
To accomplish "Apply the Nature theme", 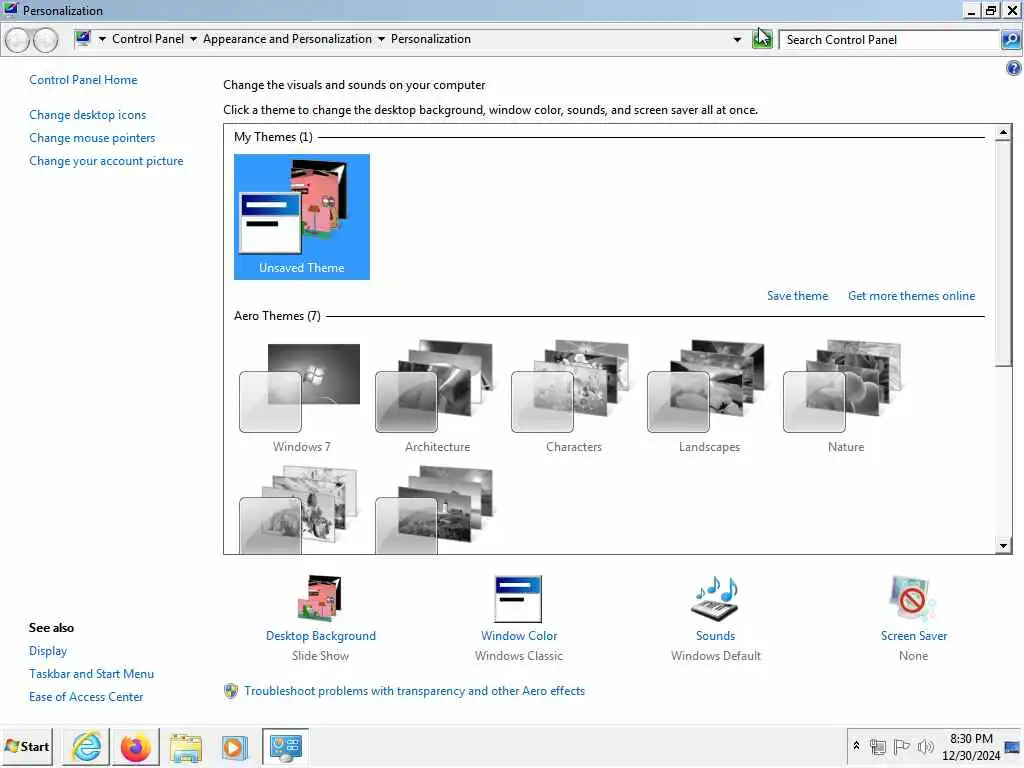I will 846,398.
